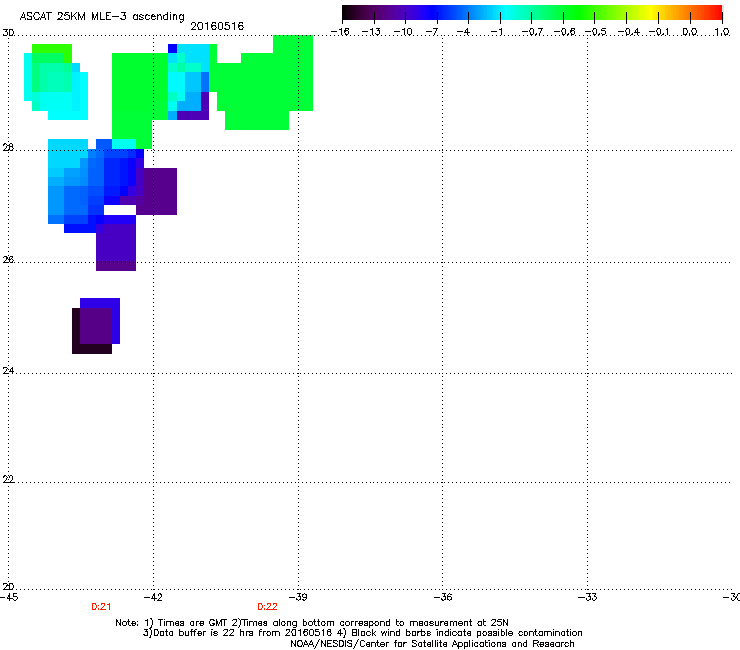Click the color scale bar at top
The width and height of the screenshot is (740, 650).
[x=532, y=12]
